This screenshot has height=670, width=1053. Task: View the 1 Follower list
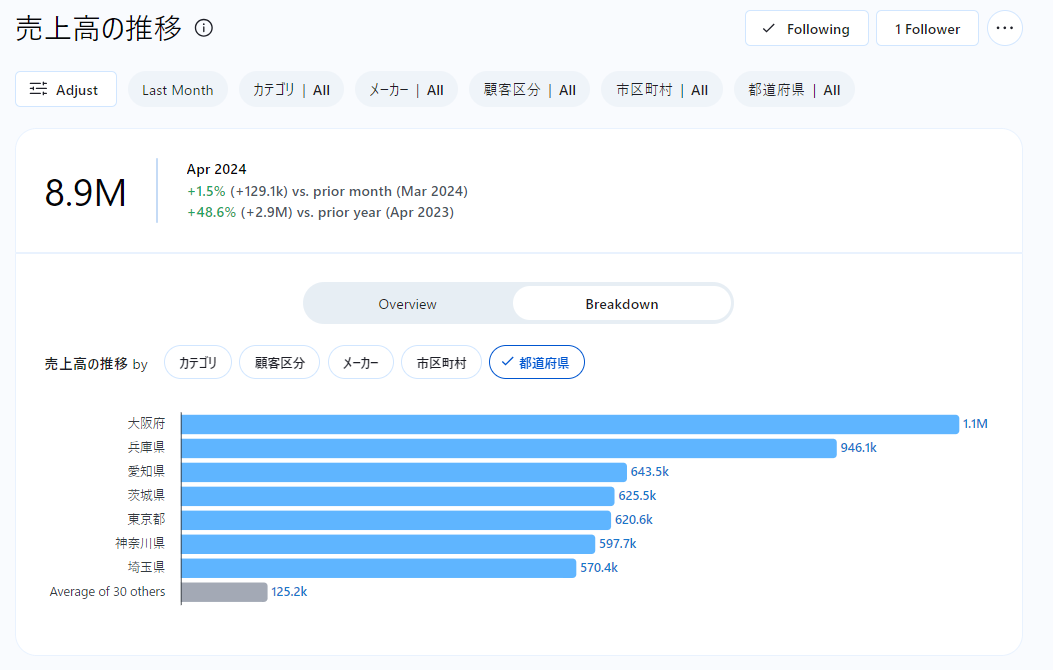926,29
